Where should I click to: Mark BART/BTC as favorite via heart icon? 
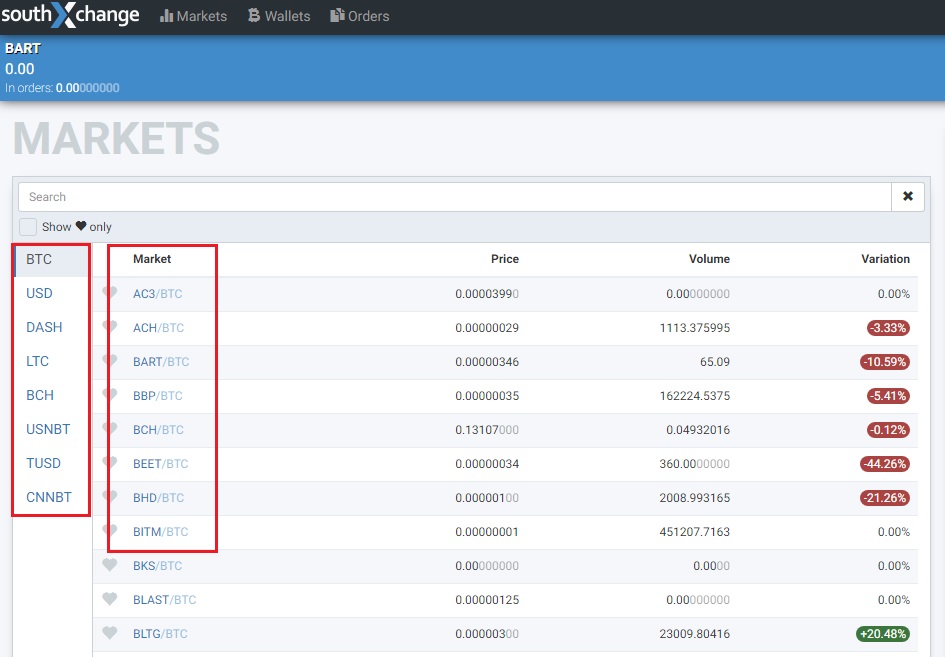tap(110, 360)
